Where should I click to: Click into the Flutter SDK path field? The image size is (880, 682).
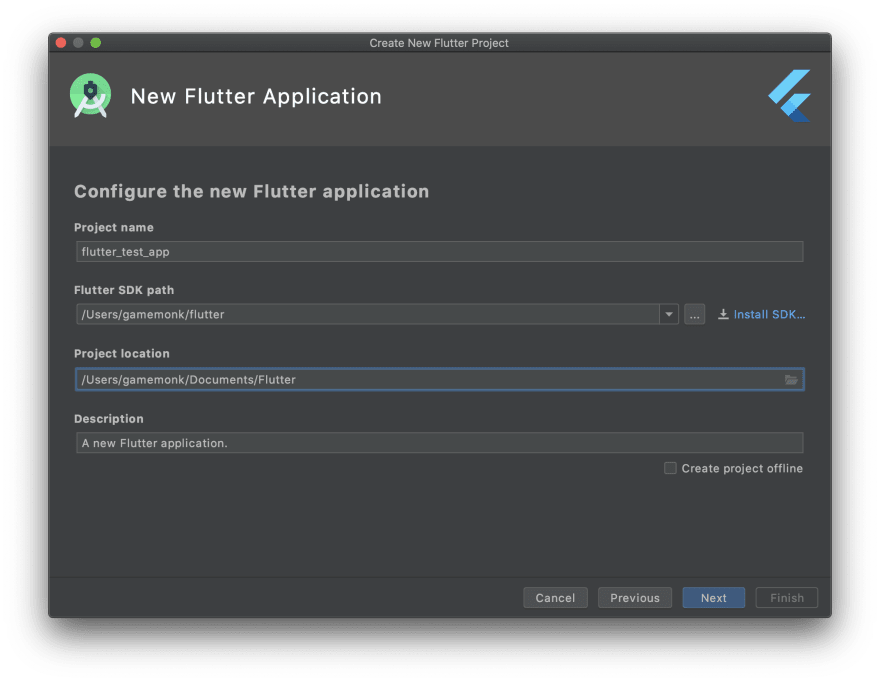click(x=368, y=314)
